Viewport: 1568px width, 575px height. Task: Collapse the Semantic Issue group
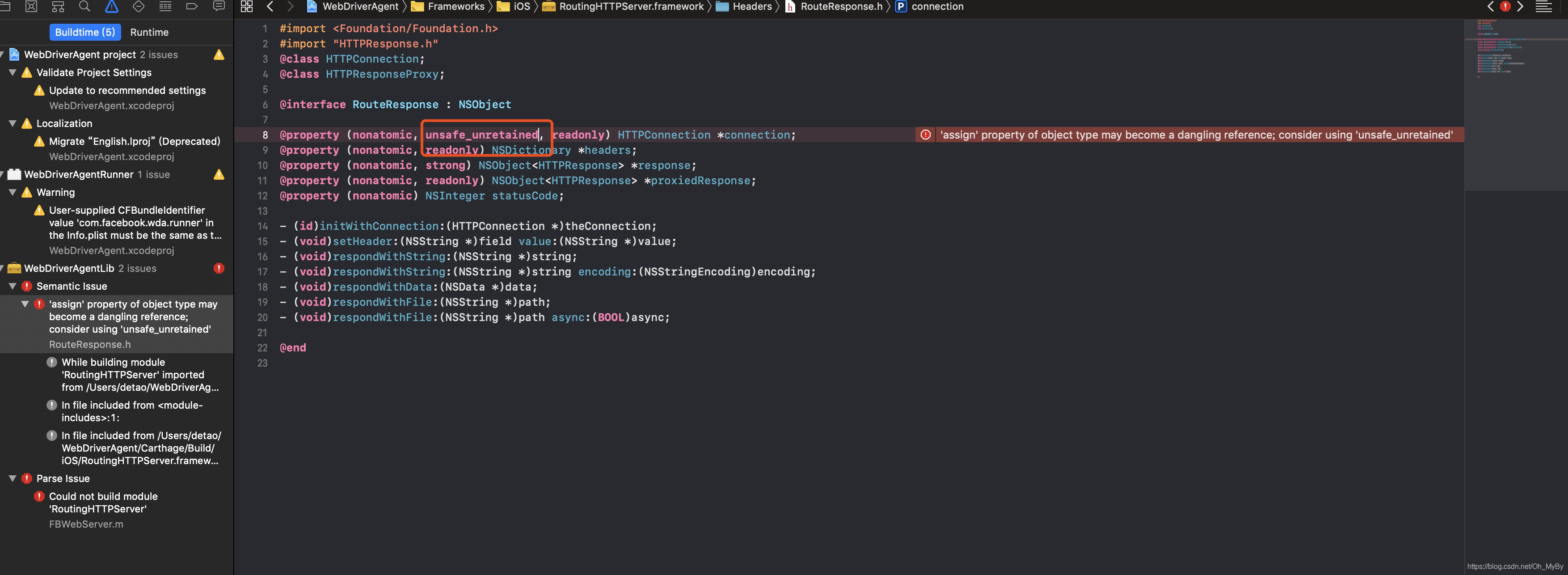click(13, 286)
